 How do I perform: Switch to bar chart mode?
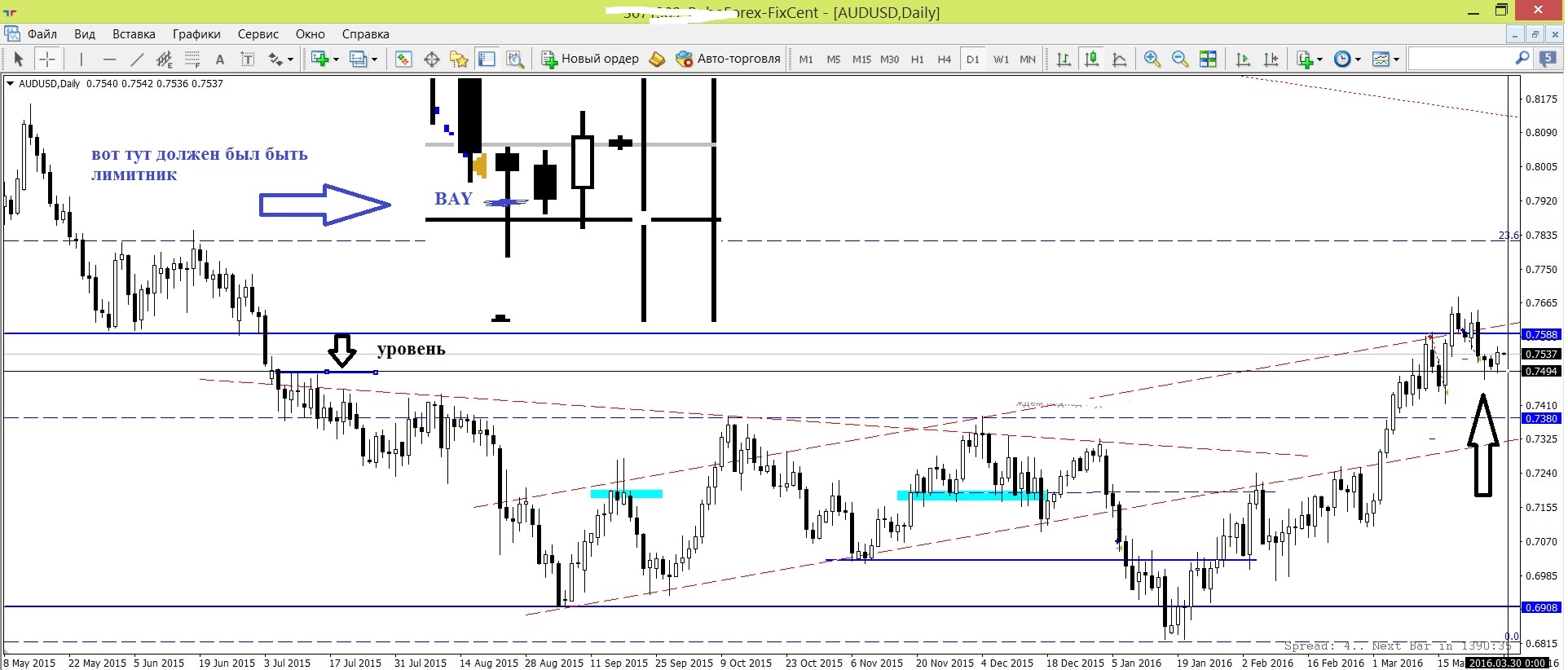tap(1064, 59)
